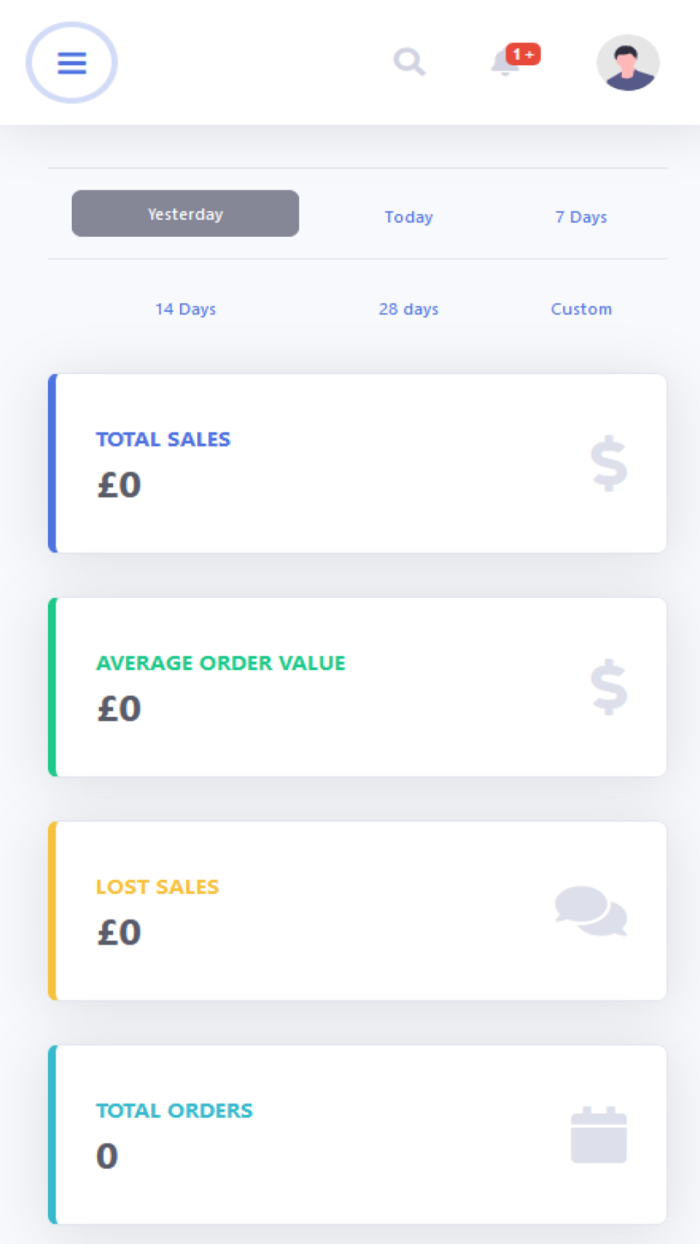Click the £0 value under Total Sales
This screenshot has height=1244, width=700.
tap(118, 485)
